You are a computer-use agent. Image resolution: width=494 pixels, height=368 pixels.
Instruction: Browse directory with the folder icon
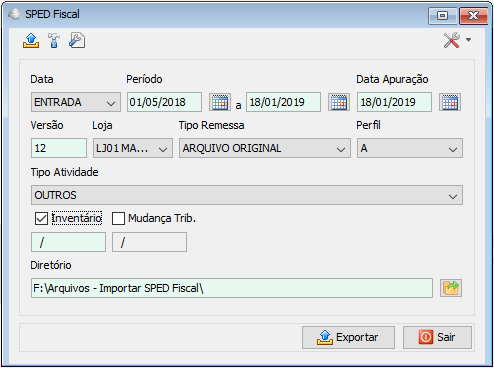click(451, 288)
